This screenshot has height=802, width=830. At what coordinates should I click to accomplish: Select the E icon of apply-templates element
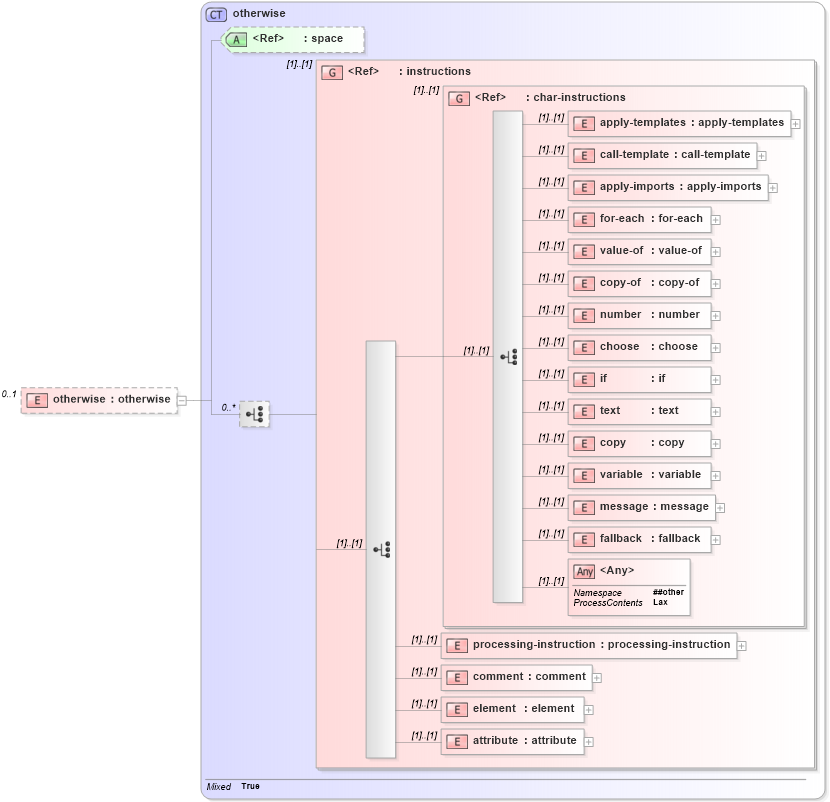tap(583, 123)
